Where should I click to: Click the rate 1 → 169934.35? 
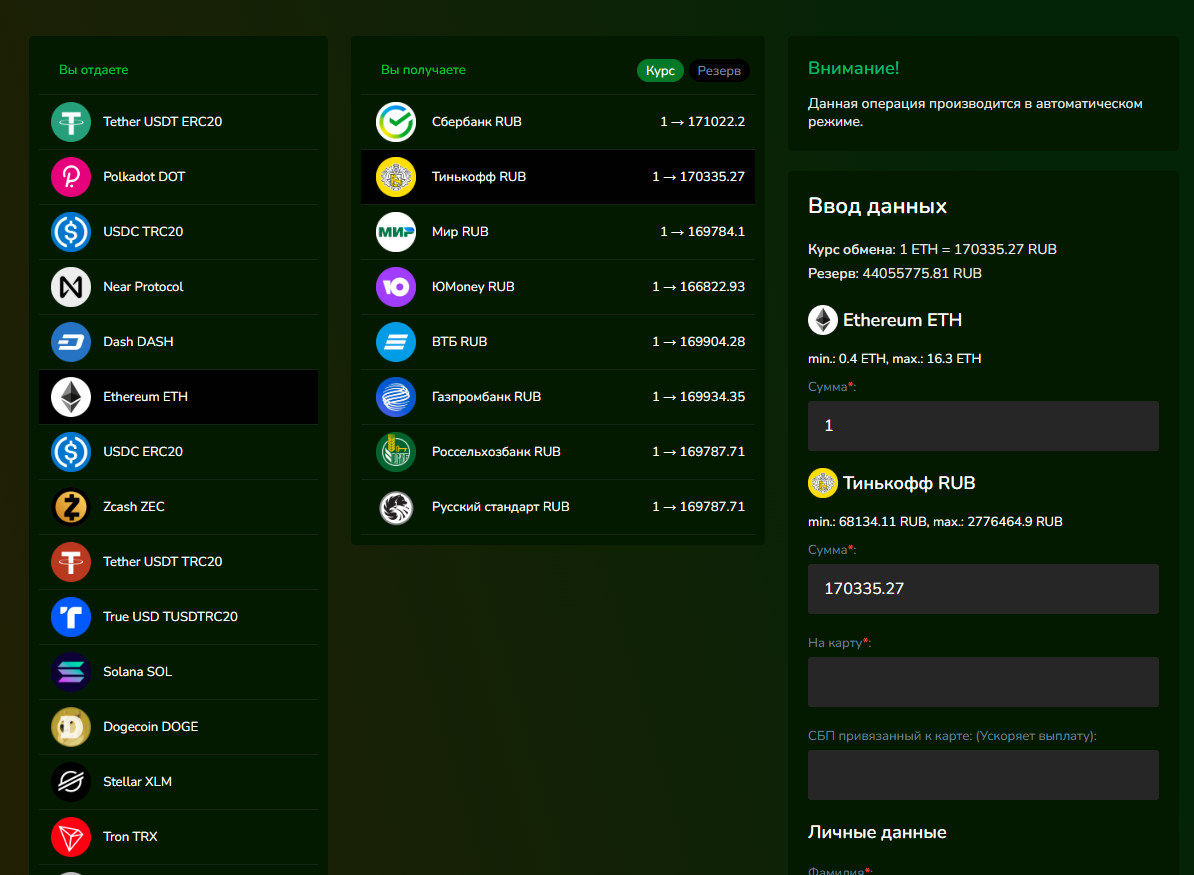coord(698,397)
